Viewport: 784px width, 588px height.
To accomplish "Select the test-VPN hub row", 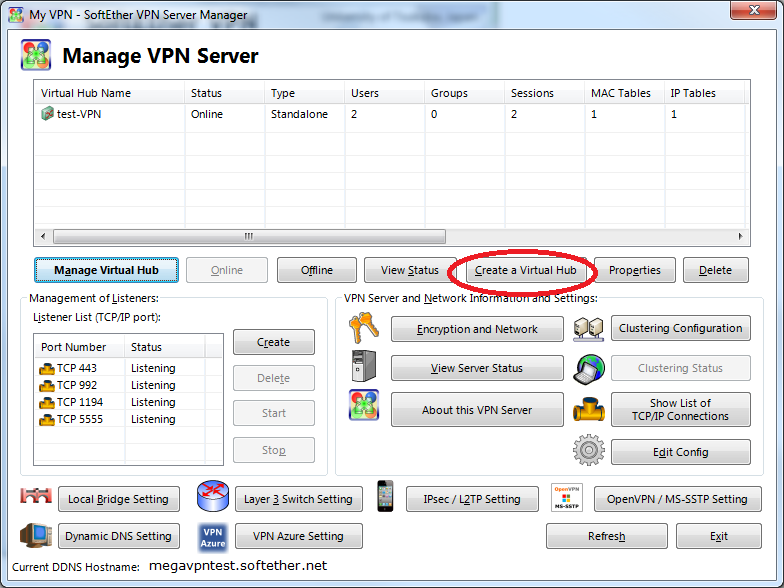I will point(392,114).
